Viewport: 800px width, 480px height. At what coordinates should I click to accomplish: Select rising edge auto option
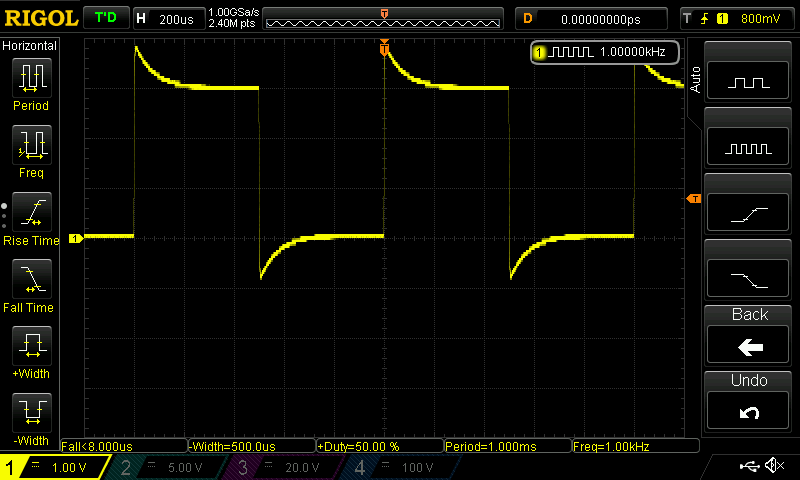coord(749,214)
